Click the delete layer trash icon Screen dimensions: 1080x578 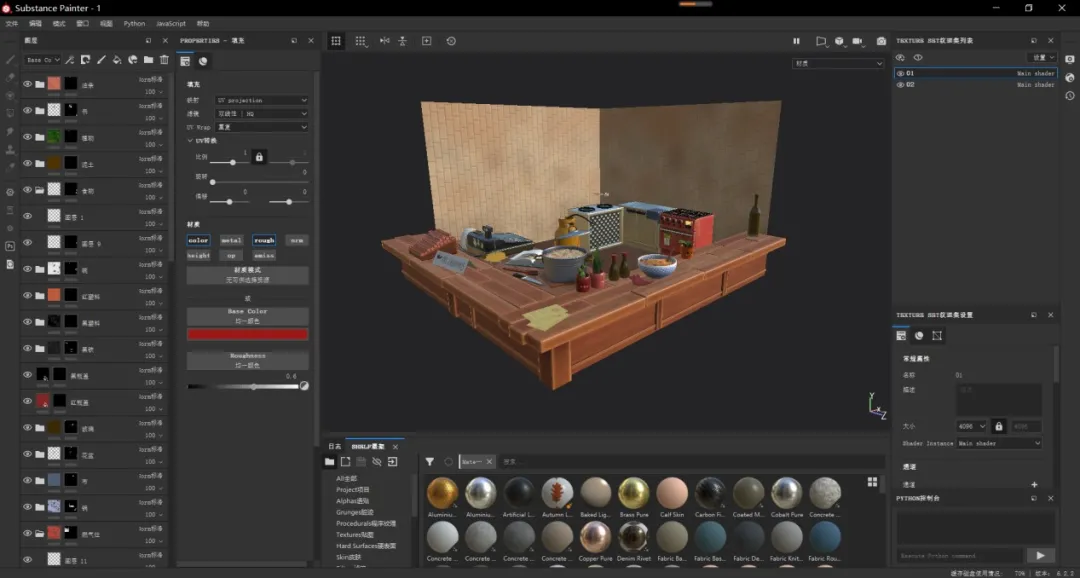[164, 60]
